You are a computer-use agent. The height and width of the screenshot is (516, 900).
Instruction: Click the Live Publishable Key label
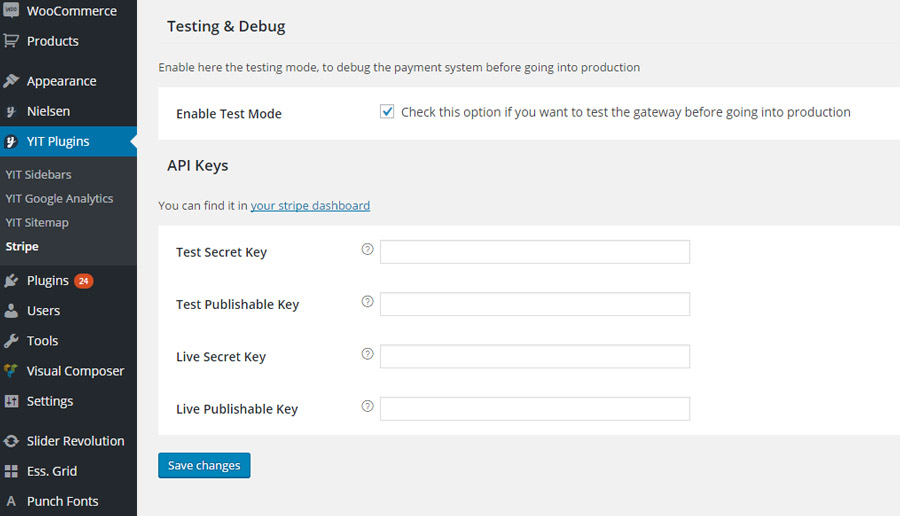tap(236, 409)
